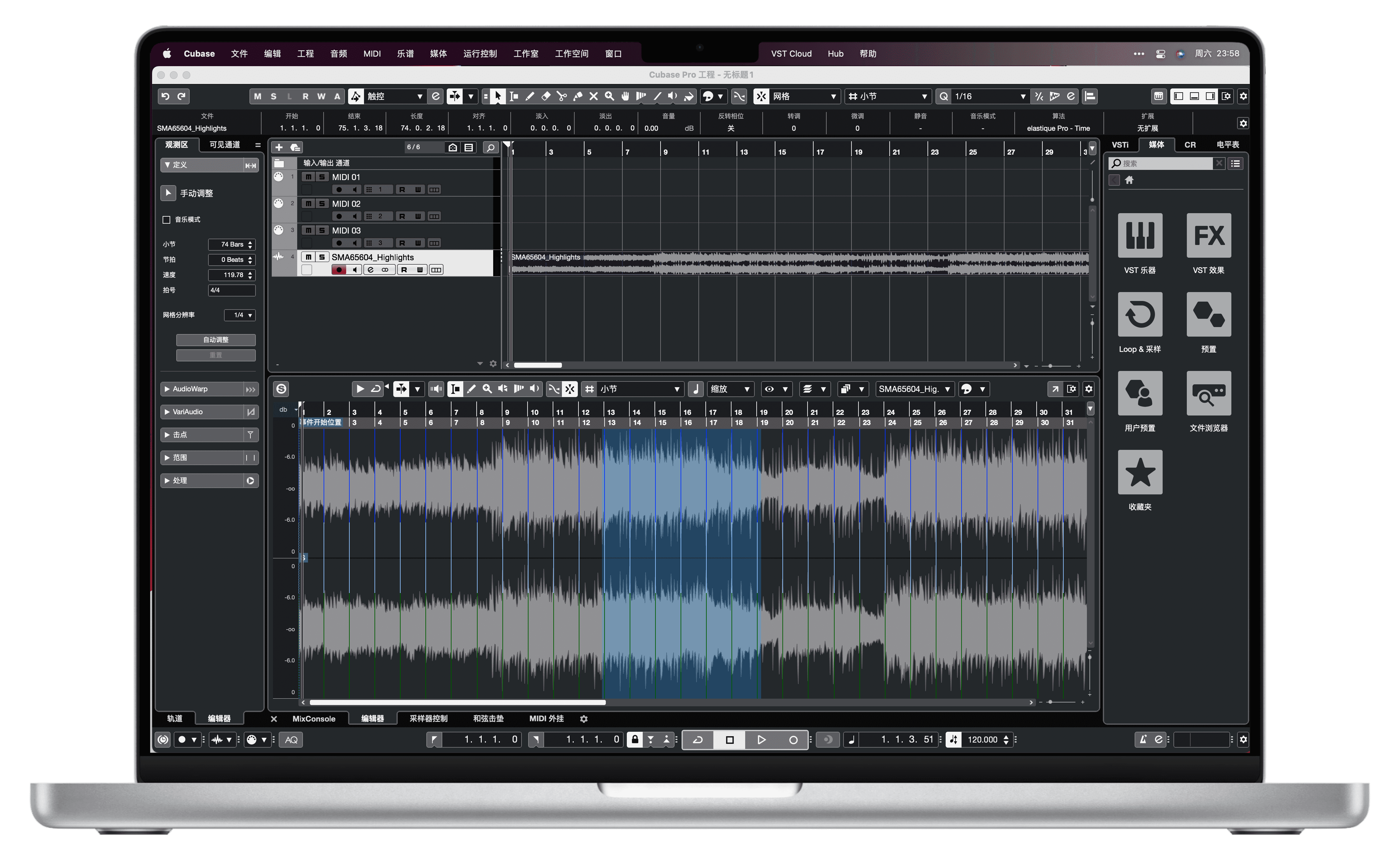The height and width of the screenshot is (859, 1400).
Task: Open the Hub menu item
Action: [835, 53]
